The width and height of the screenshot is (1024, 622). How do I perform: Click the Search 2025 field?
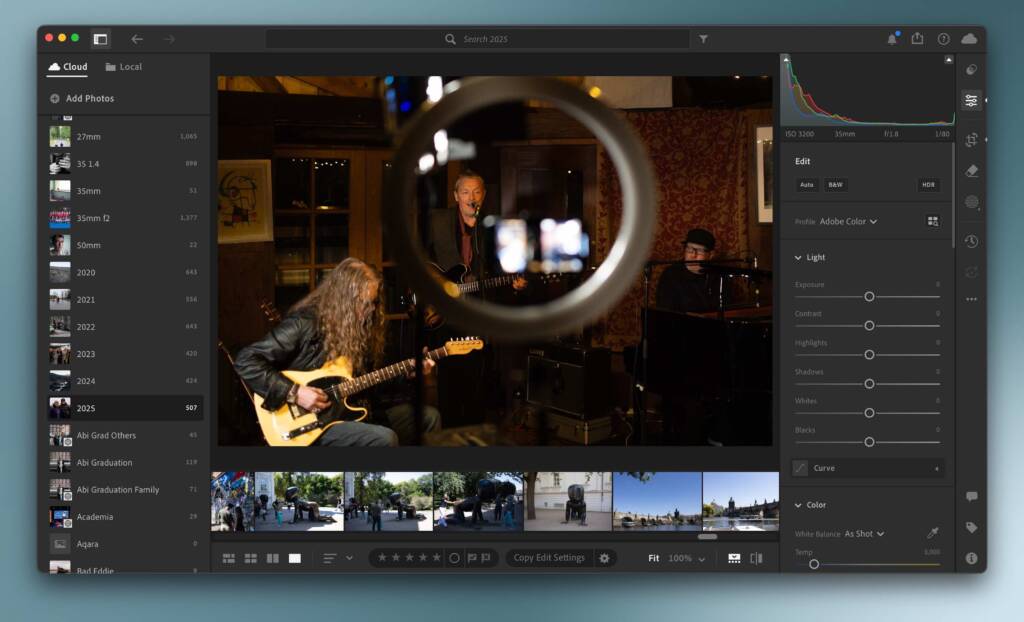tap(477, 39)
